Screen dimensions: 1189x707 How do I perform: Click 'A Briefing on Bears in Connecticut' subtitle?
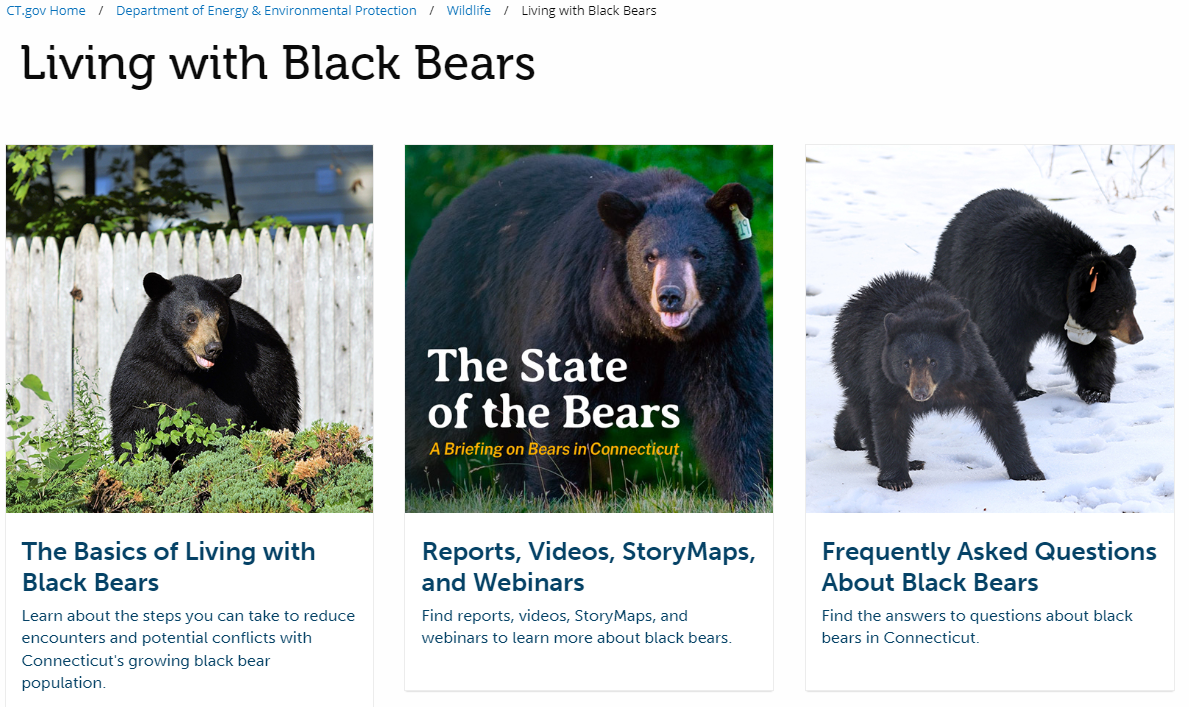554,449
